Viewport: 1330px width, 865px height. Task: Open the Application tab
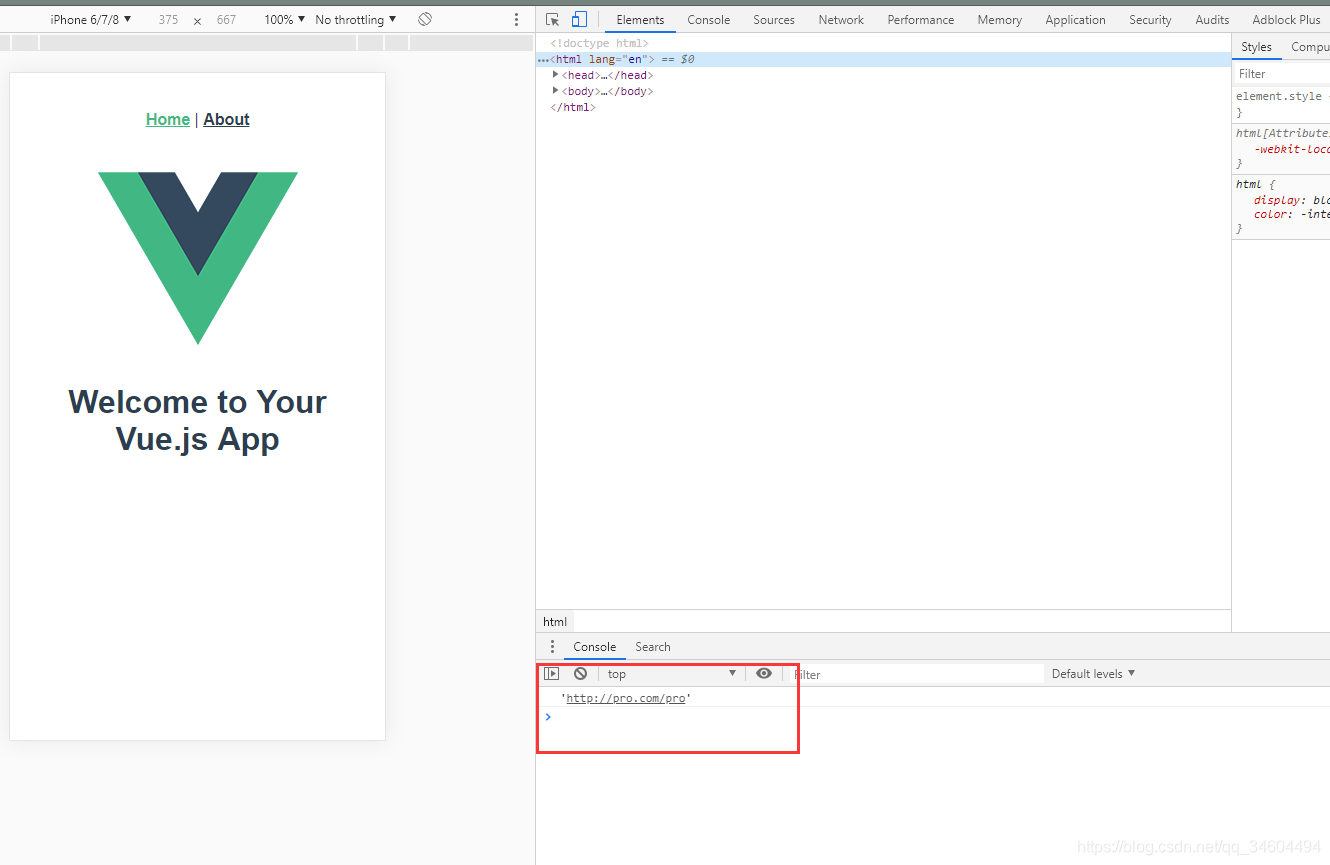tap(1075, 19)
